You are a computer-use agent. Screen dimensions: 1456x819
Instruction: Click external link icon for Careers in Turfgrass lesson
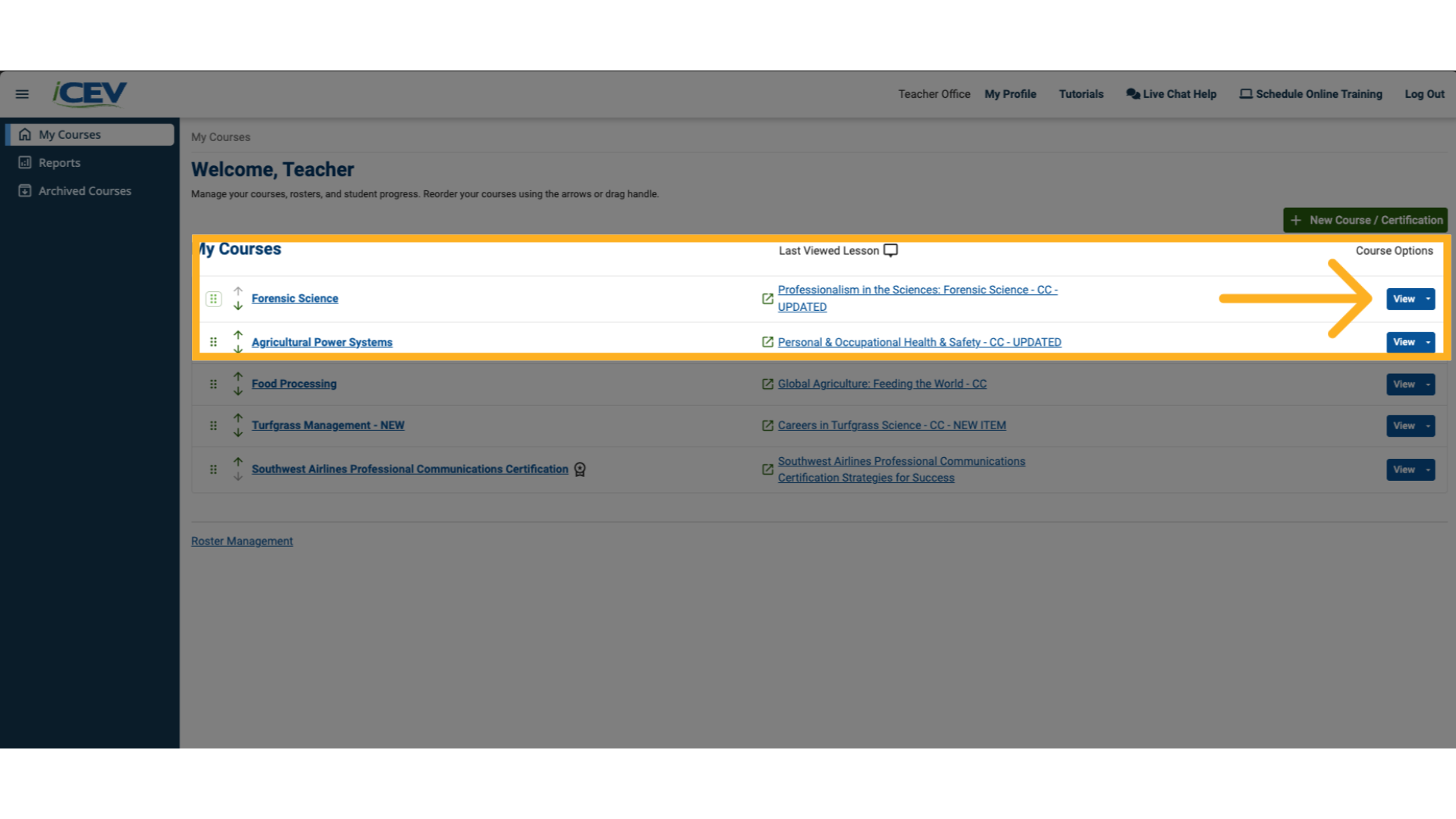point(767,426)
